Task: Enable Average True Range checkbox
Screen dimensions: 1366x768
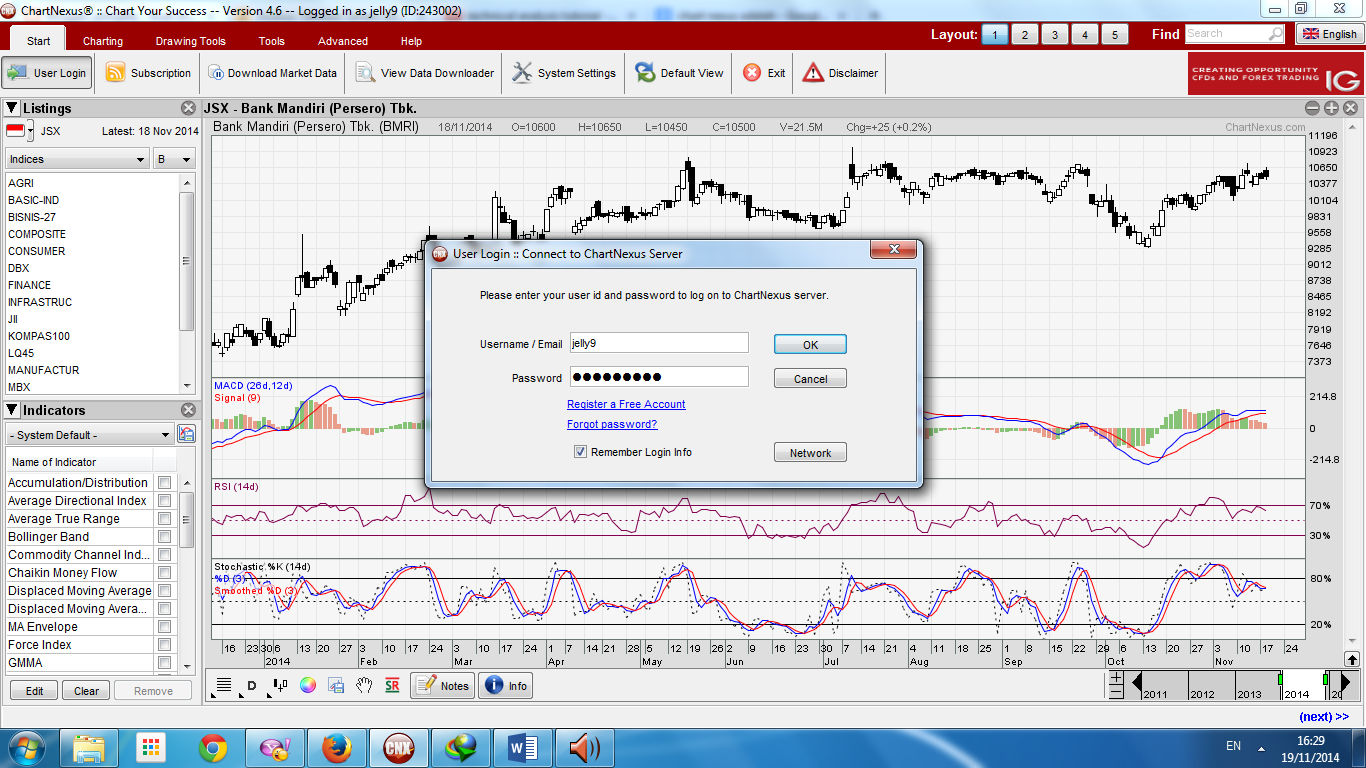Action: point(164,519)
